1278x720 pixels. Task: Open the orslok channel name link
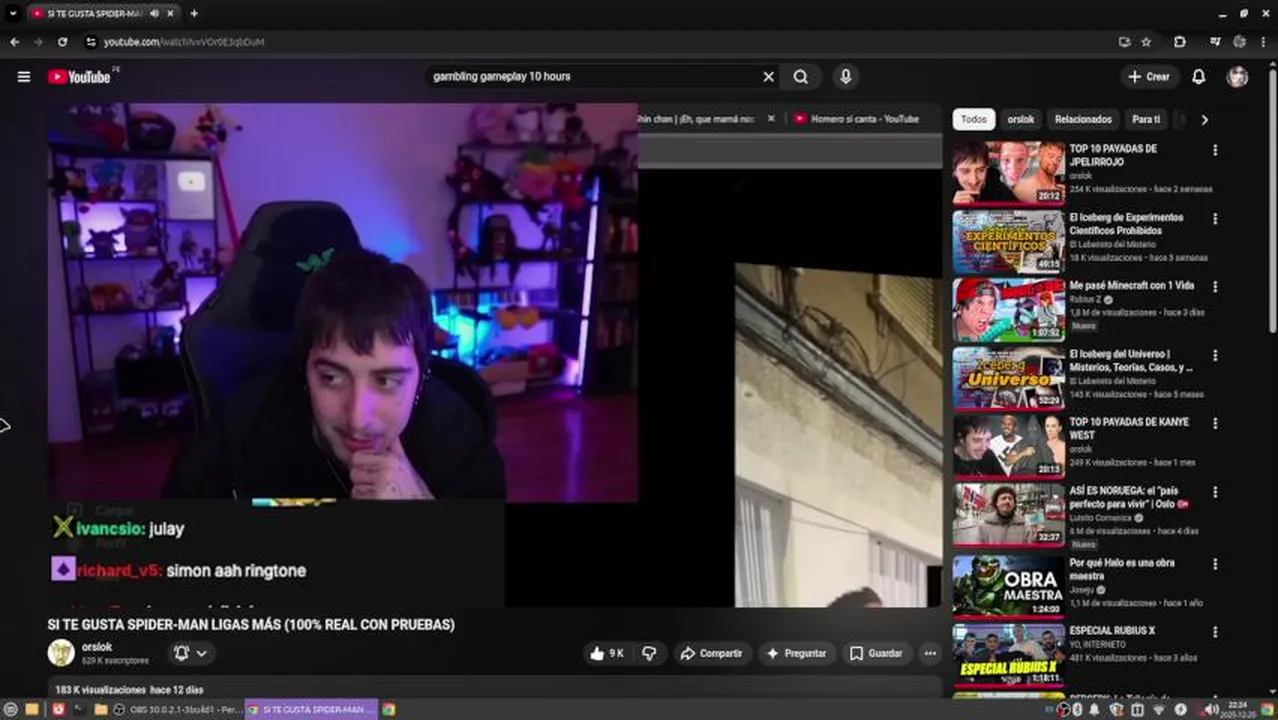(x=97, y=647)
